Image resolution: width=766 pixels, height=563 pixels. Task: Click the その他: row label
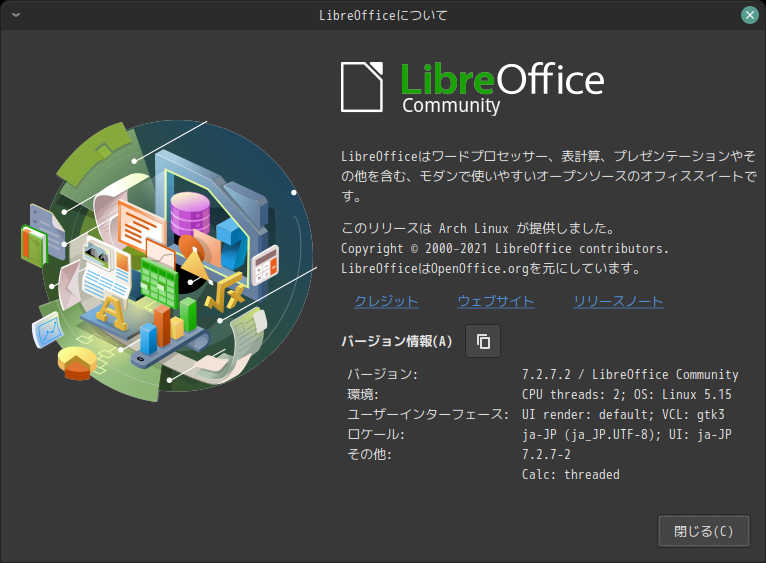[369, 455]
